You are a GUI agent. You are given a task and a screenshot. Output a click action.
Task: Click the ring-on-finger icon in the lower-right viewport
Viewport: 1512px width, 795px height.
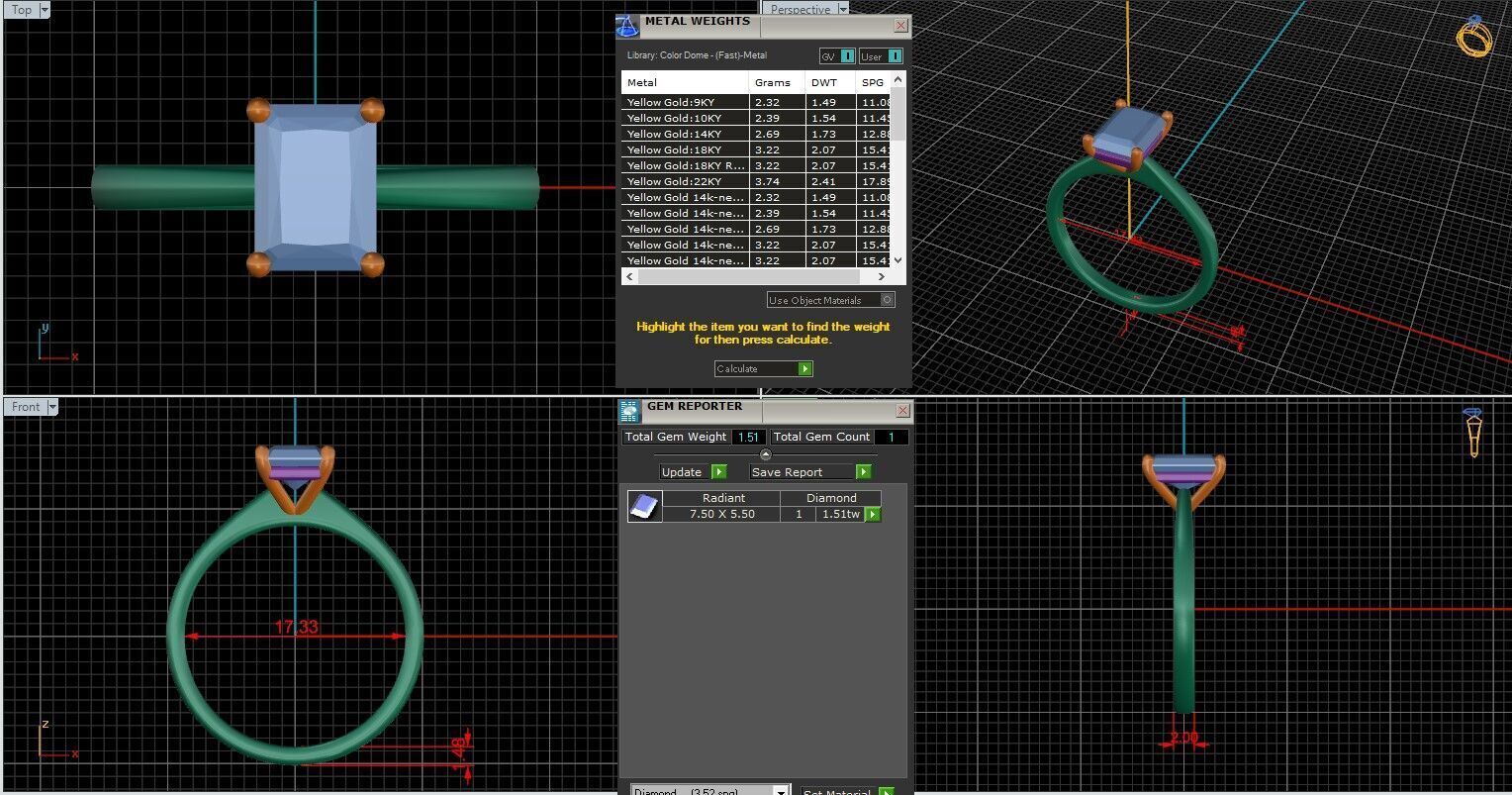tap(1473, 432)
